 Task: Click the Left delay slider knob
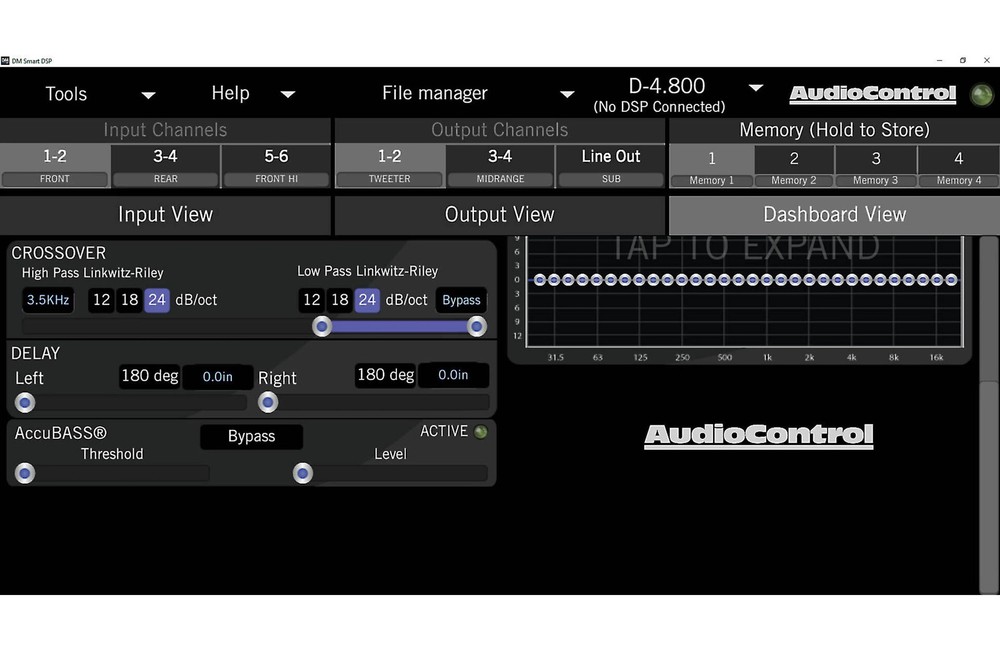[25, 403]
